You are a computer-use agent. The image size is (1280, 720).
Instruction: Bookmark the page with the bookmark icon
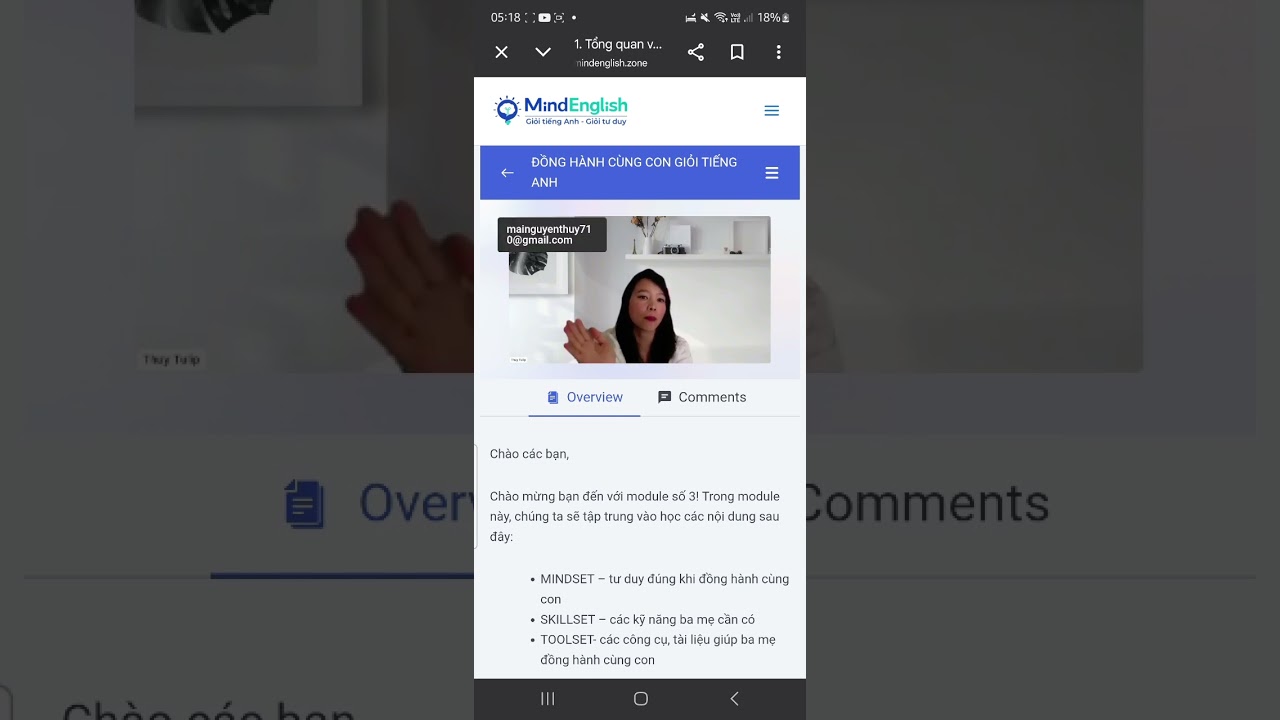(x=737, y=52)
